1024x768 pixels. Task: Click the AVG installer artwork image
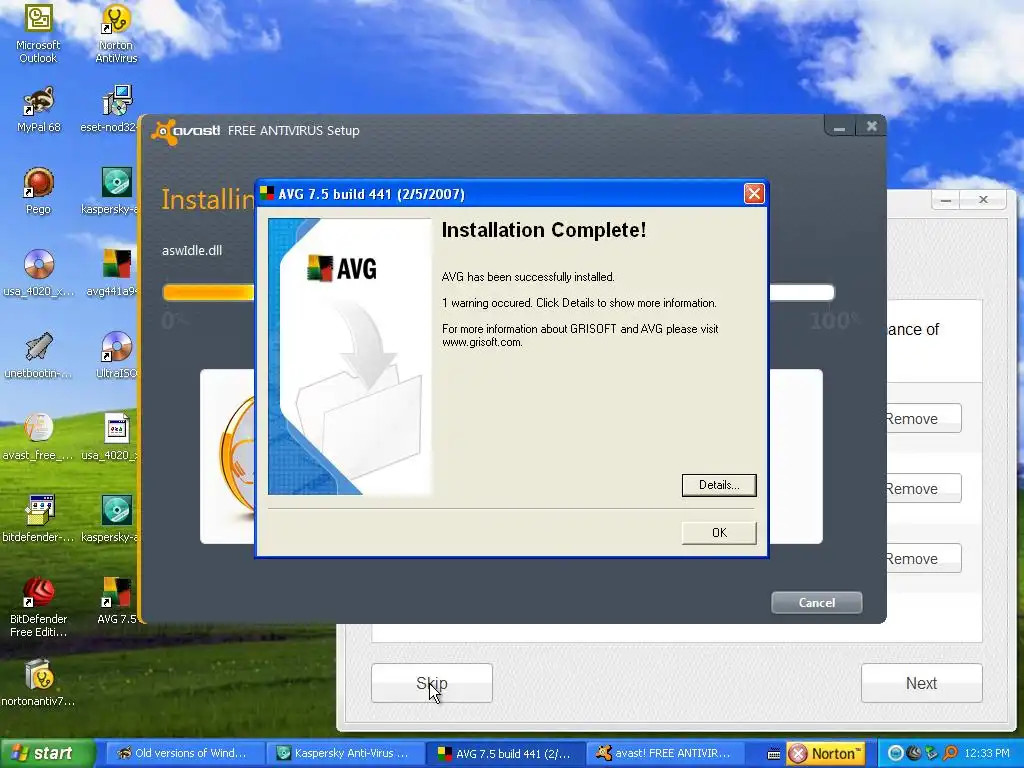(x=350, y=357)
